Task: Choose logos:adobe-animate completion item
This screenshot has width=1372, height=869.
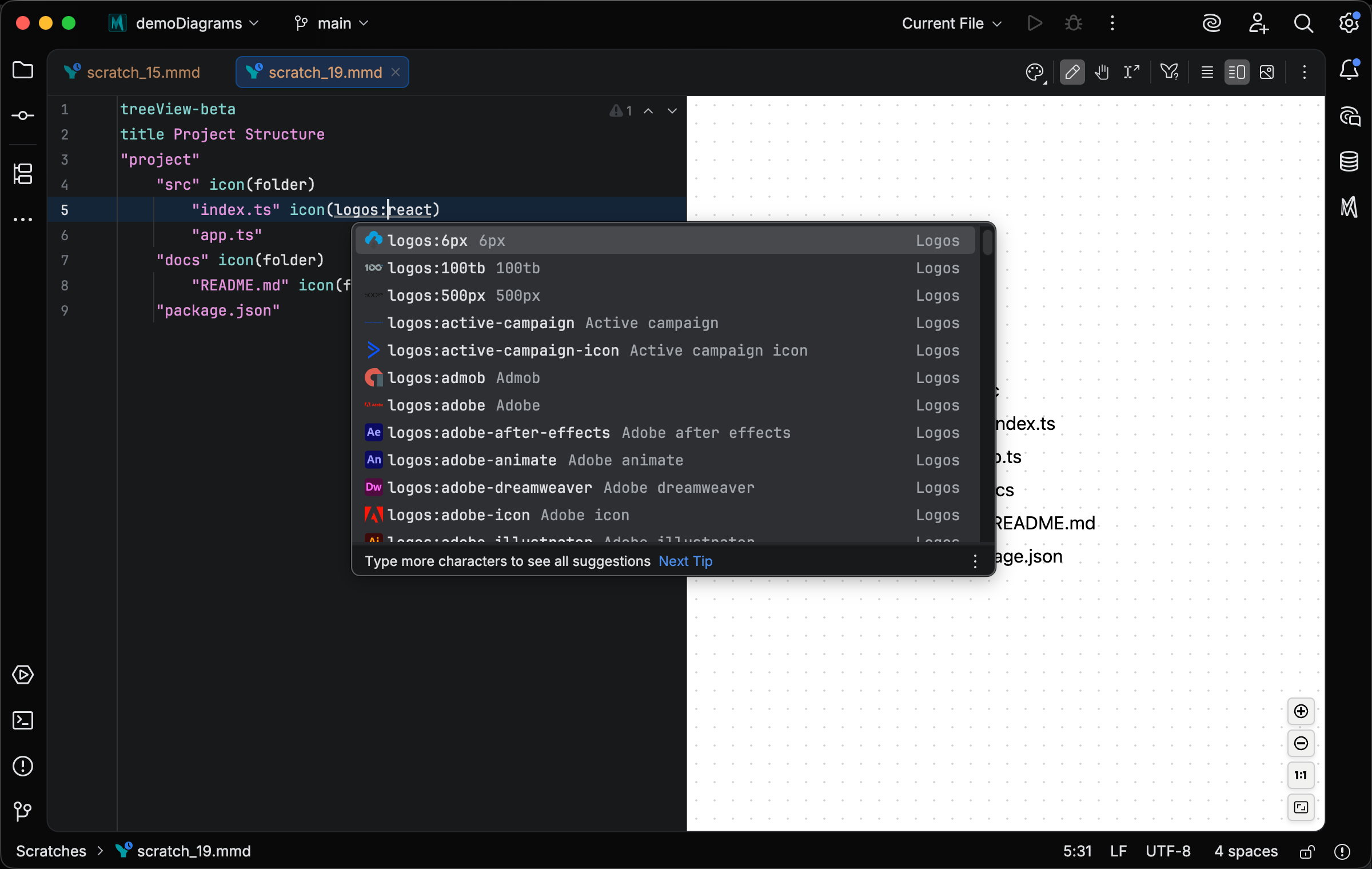Action: click(665, 460)
